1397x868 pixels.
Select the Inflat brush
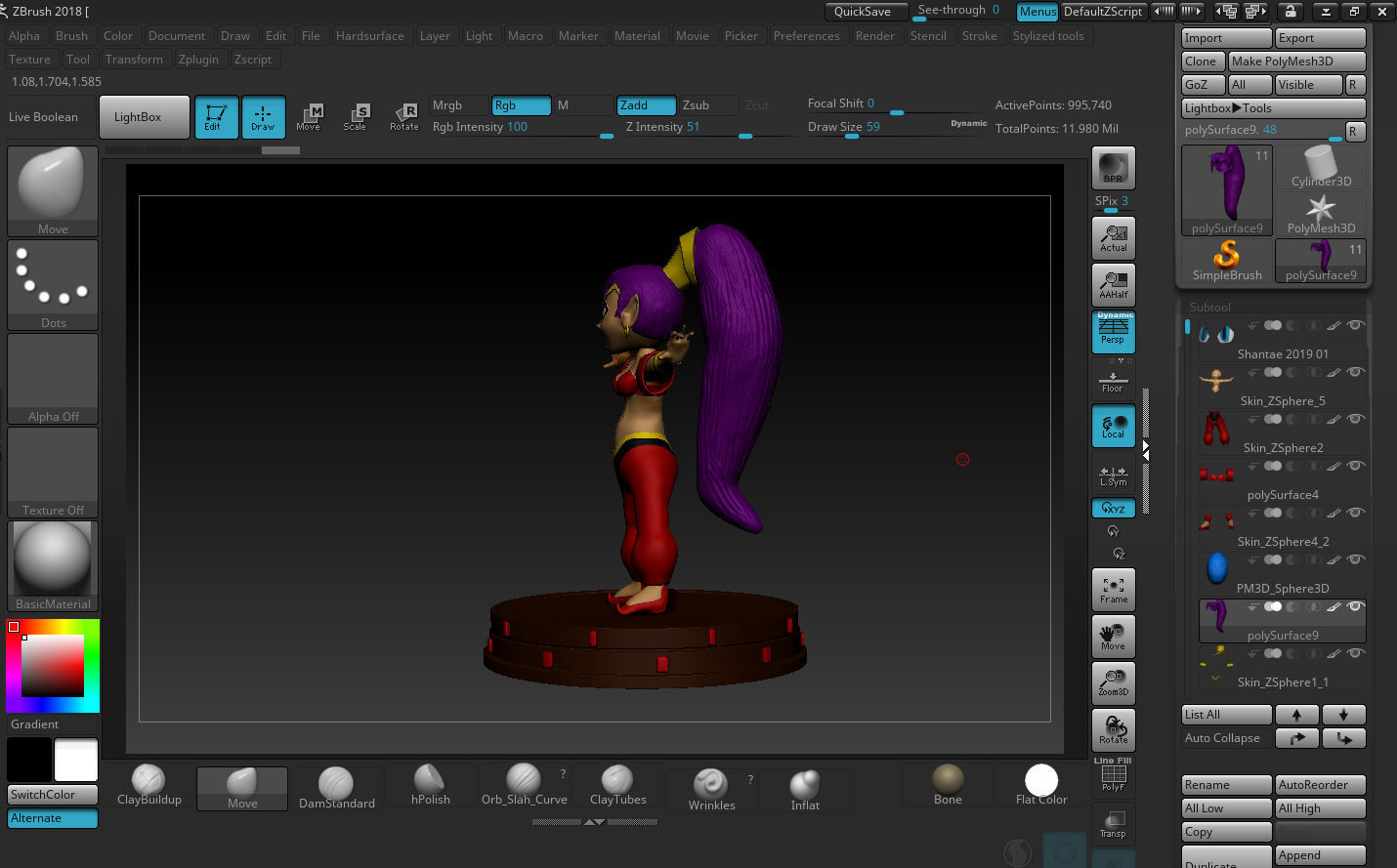(x=805, y=787)
